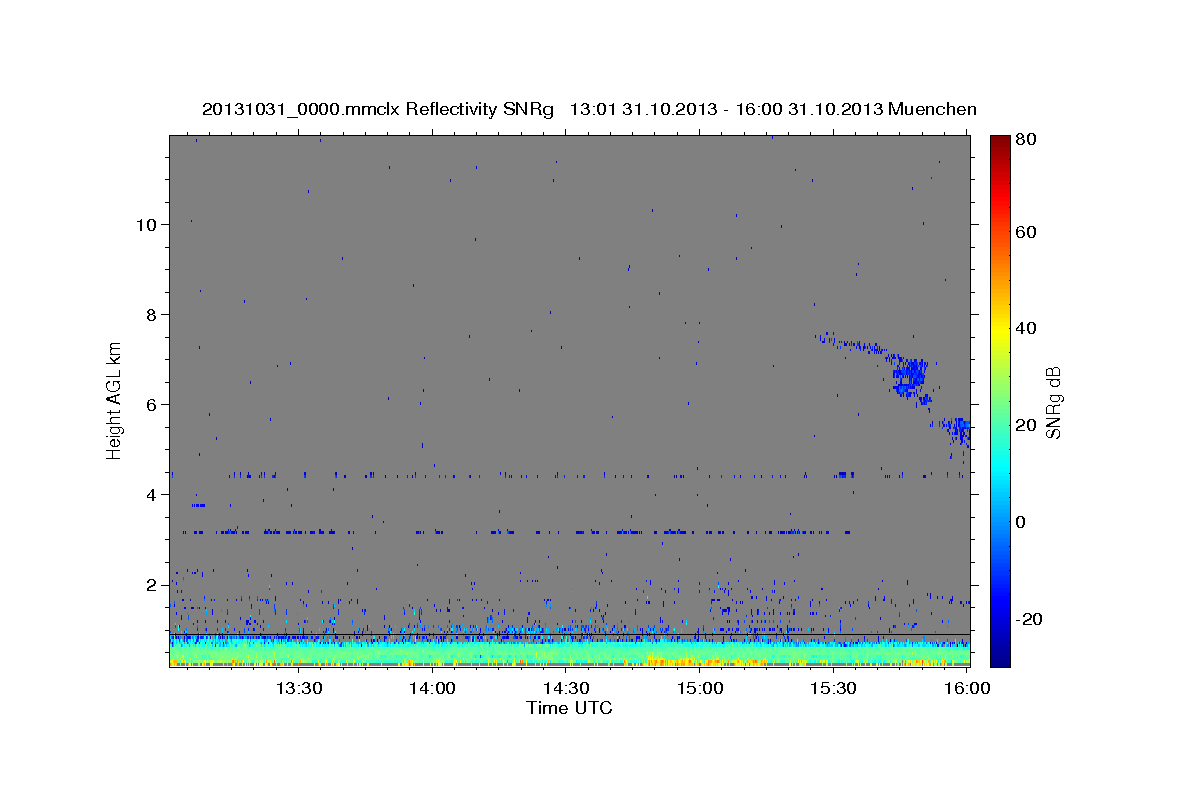Click the '15:30' time tick label
The height and width of the screenshot is (800, 1200).
(833, 688)
